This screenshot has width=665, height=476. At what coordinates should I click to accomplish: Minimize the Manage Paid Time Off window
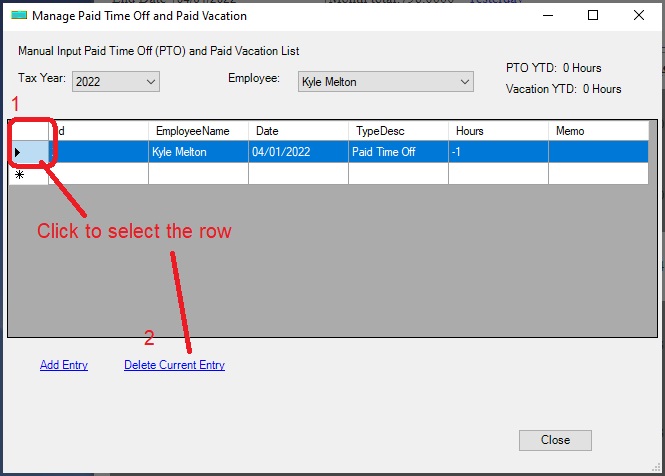[x=547, y=16]
